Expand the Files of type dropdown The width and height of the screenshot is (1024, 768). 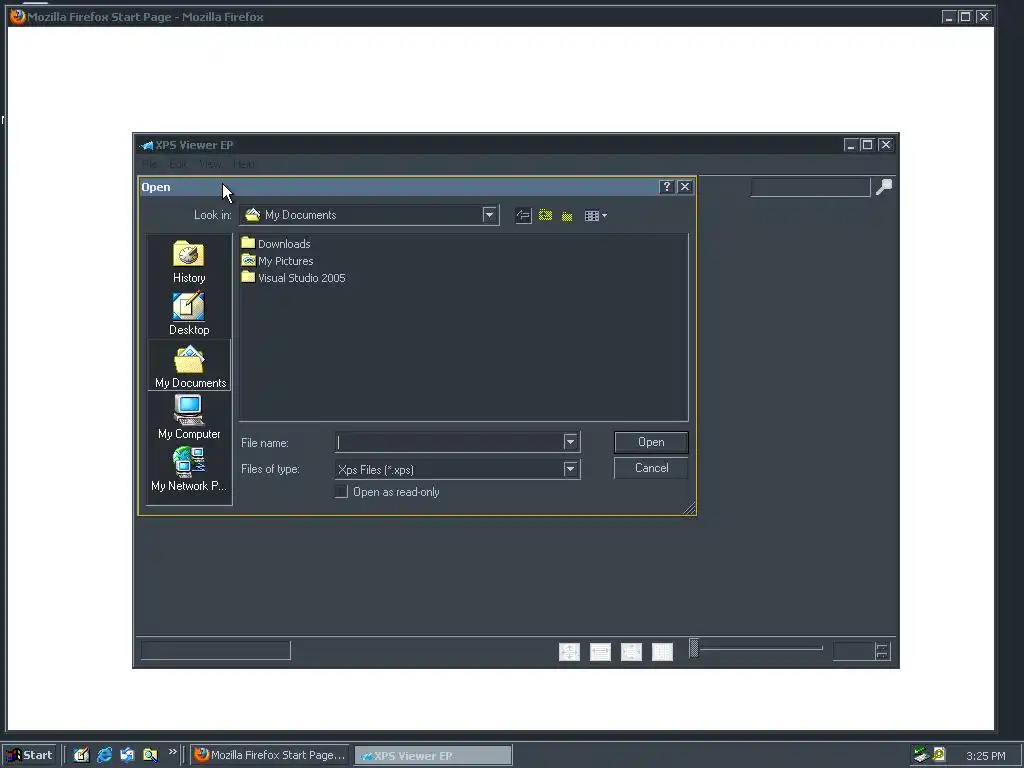570,469
